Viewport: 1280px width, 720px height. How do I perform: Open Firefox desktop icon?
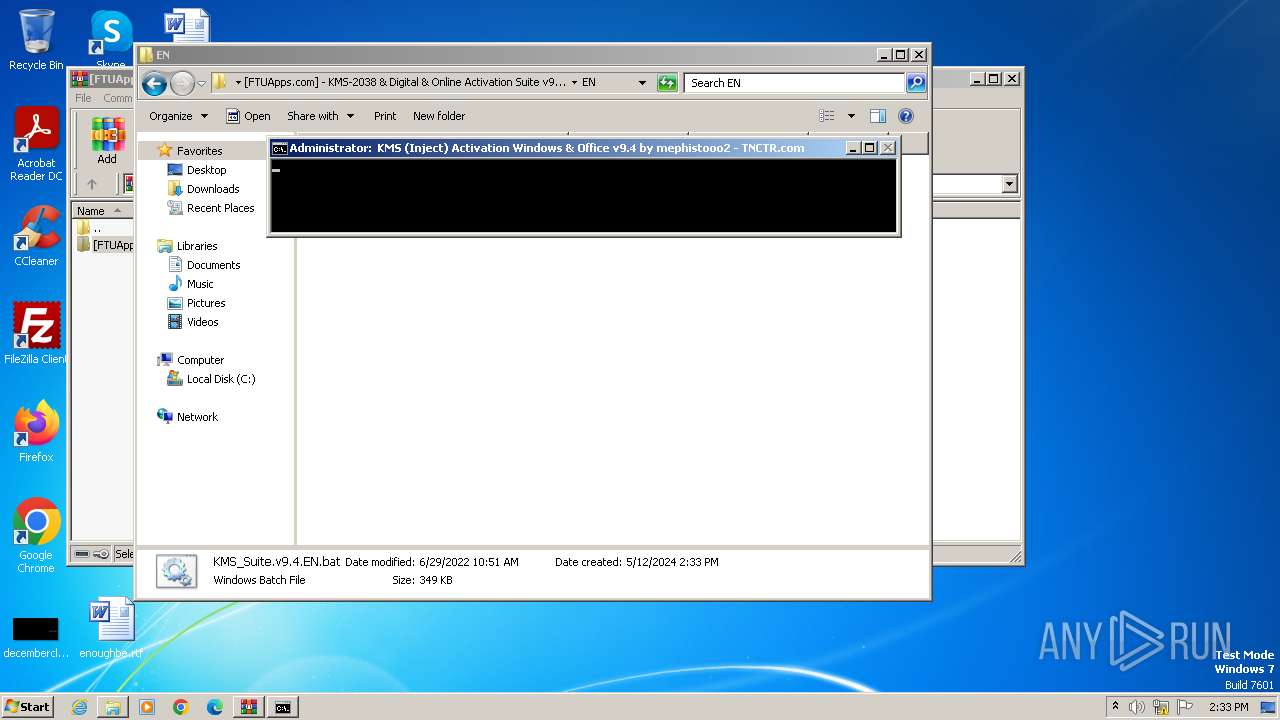click(x=36, y=432)
